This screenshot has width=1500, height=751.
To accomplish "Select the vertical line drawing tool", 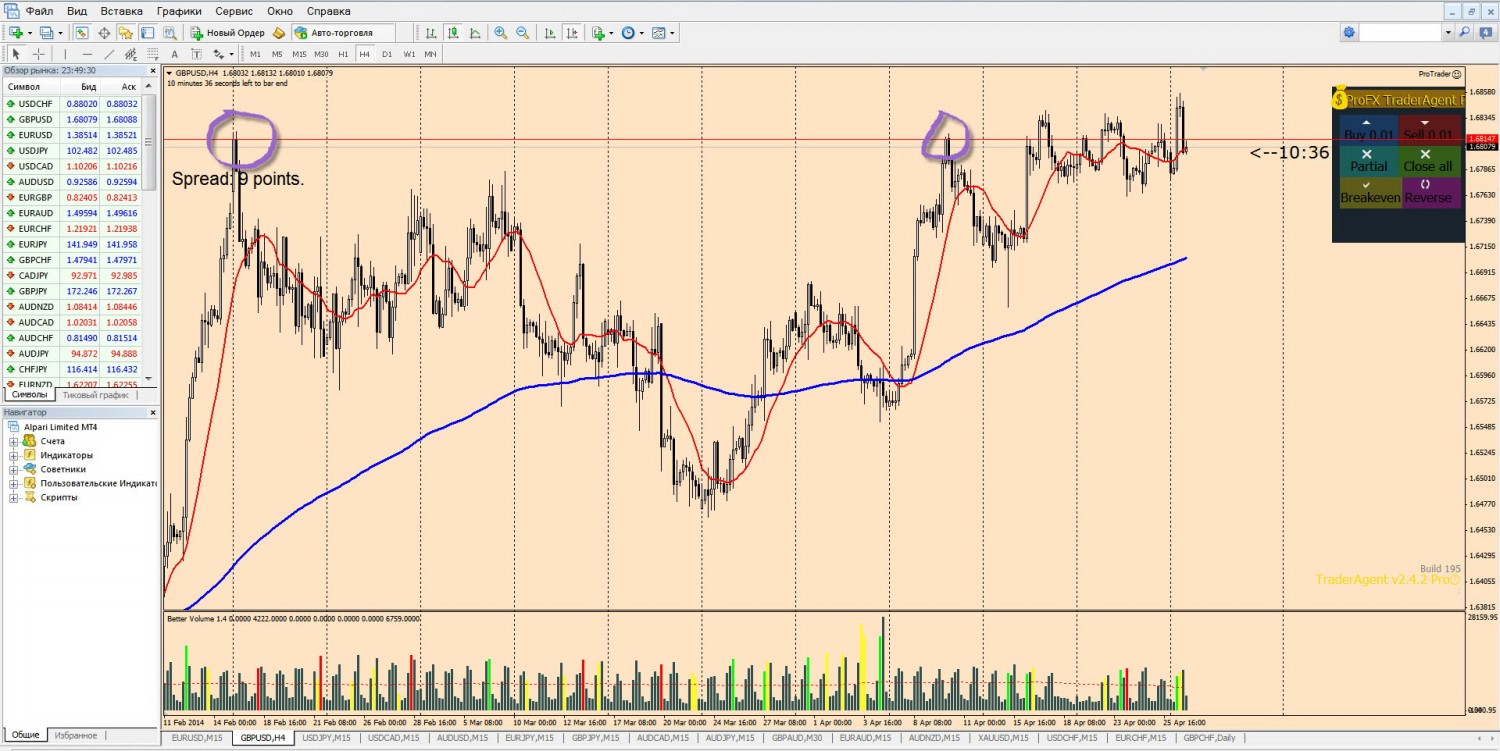I will tap(65, 54).
